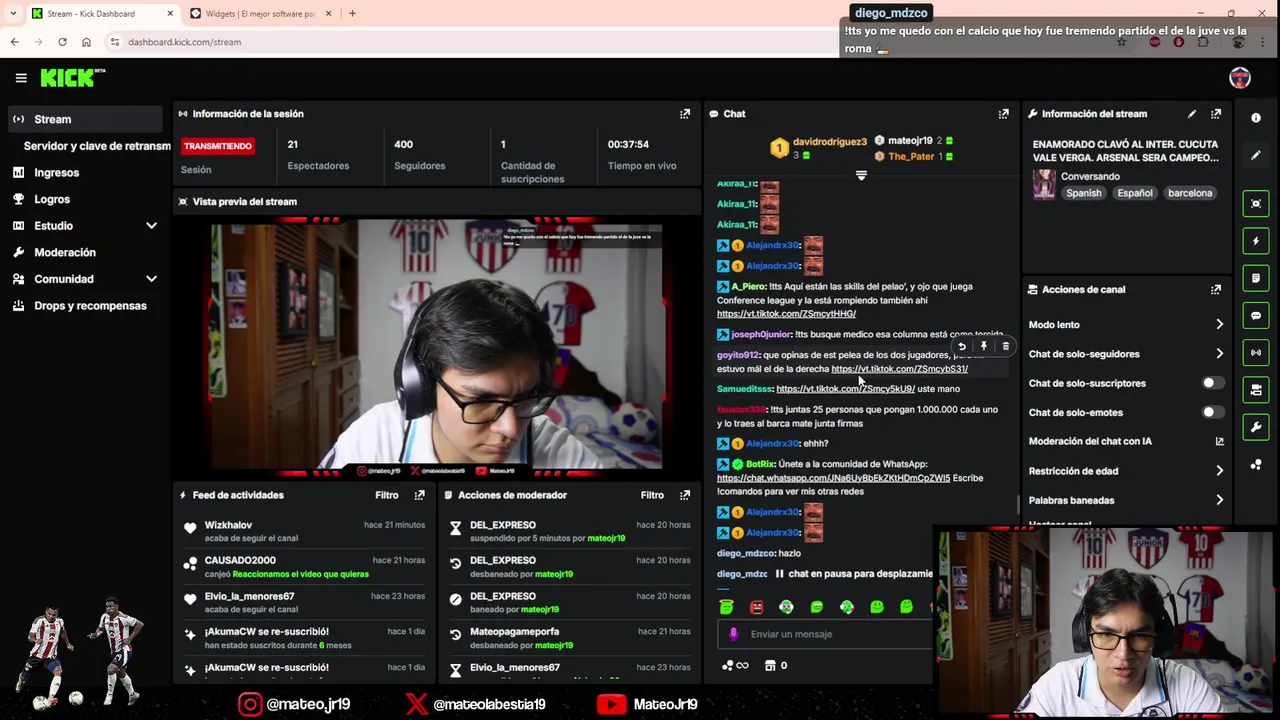Go to Ingresos page
The width and height of the screenshot is (1280, 720).
click(x=84, y=173)
